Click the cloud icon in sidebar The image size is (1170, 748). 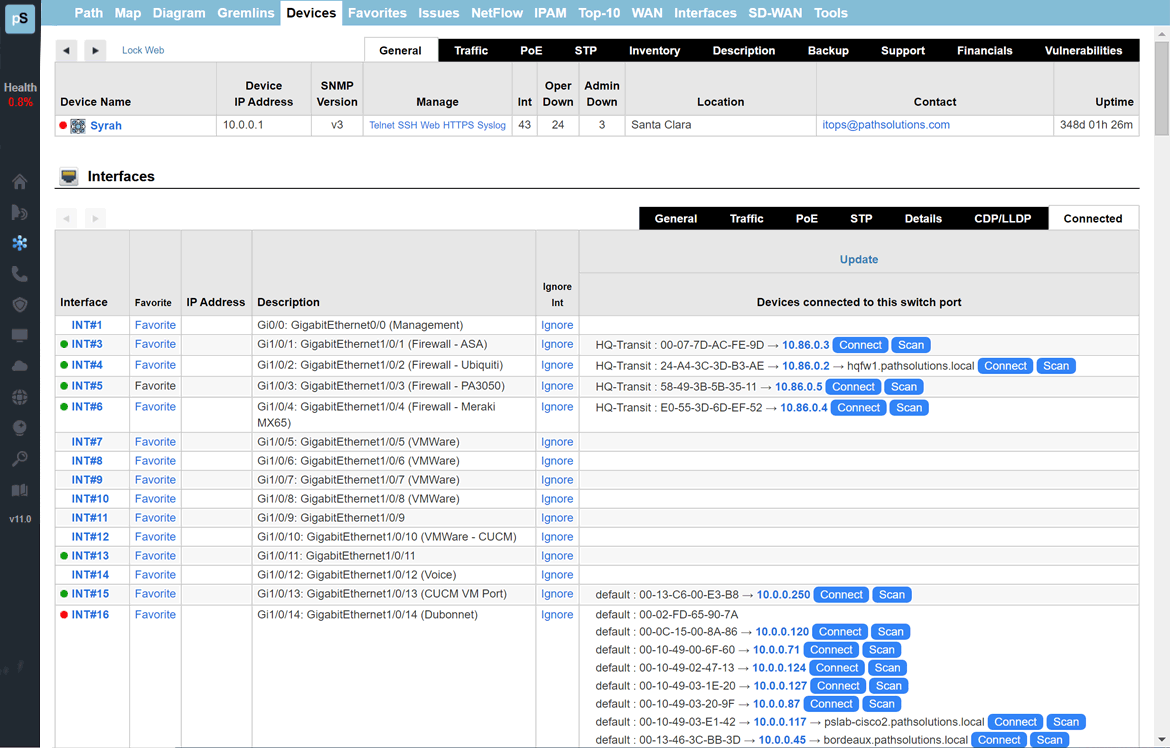(x=20, y=366)
